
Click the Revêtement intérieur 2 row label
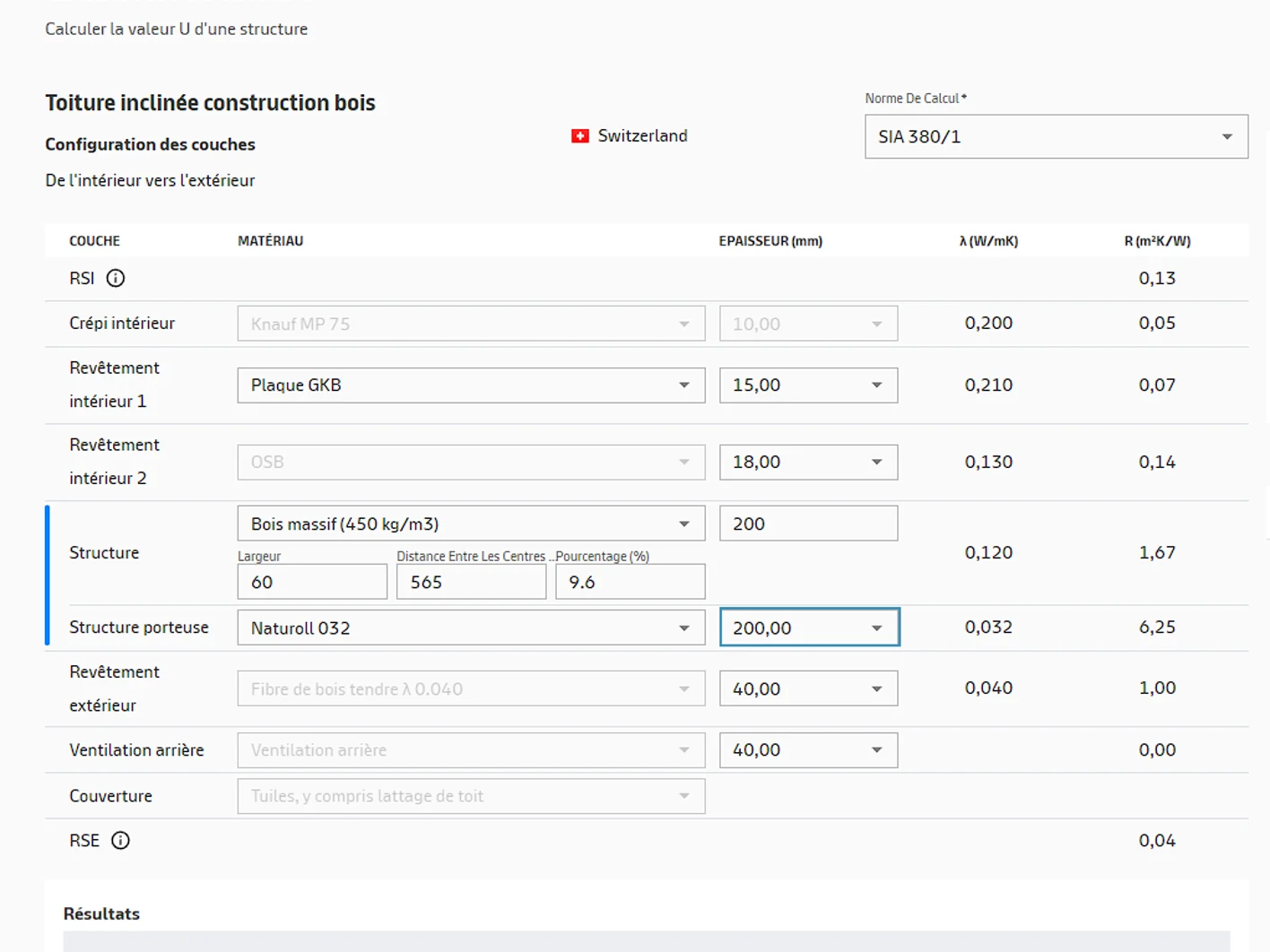[114, 462]
